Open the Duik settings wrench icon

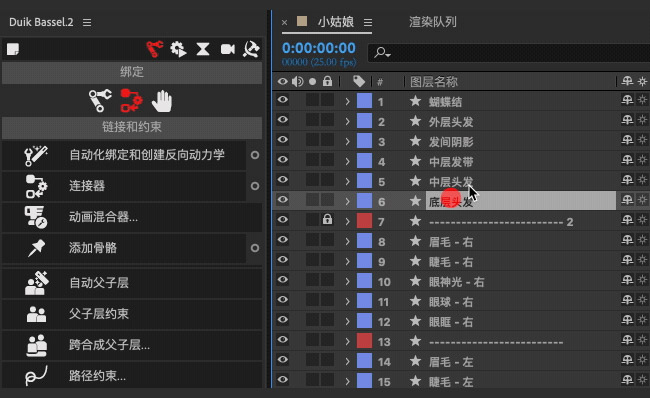pyautogui.click(x=251, y=49)
